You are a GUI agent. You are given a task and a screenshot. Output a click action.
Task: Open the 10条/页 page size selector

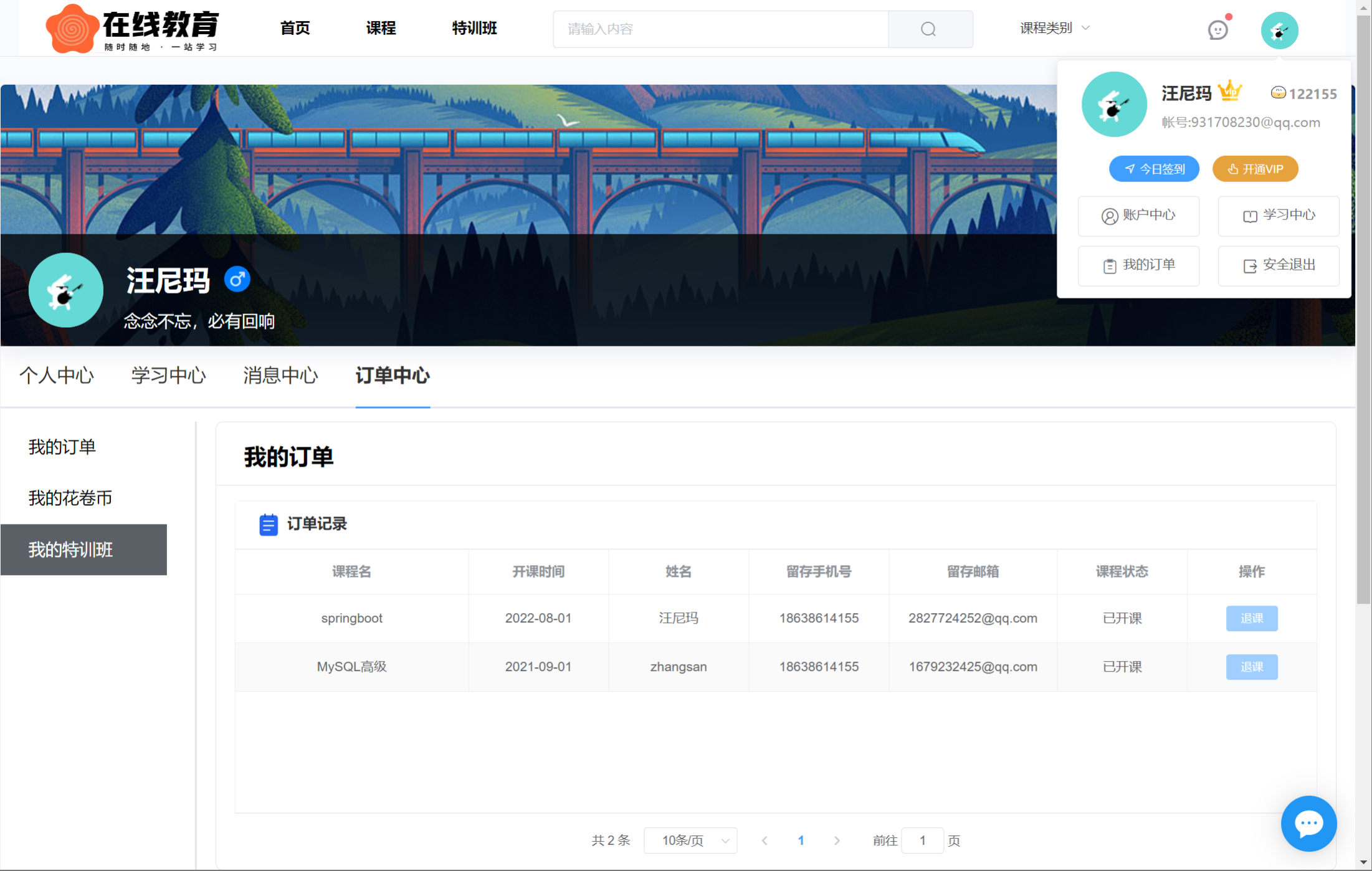pos(690,840)
